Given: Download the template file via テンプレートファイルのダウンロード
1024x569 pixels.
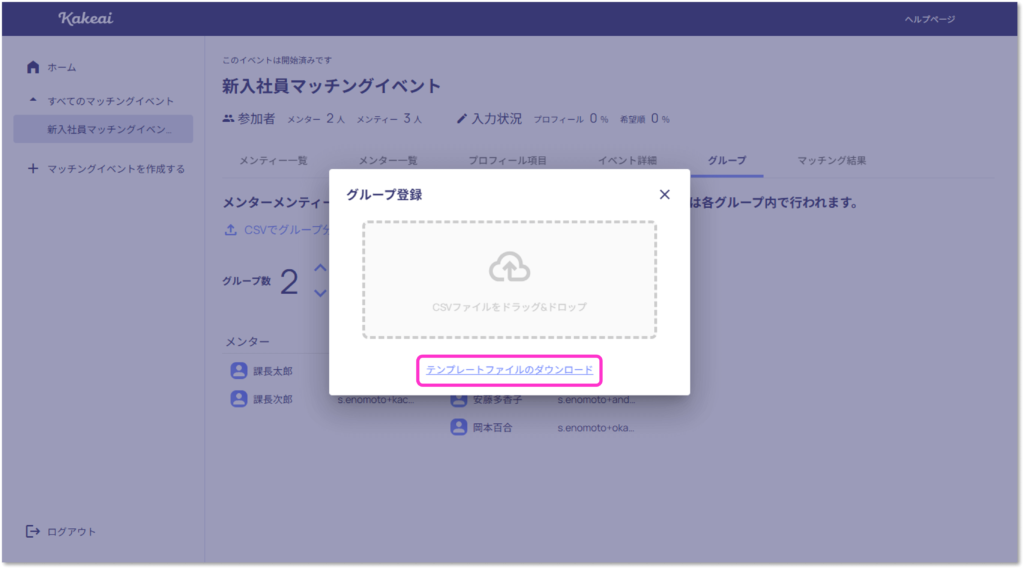Looking at the screenshot, I should [x=509, y=370].
